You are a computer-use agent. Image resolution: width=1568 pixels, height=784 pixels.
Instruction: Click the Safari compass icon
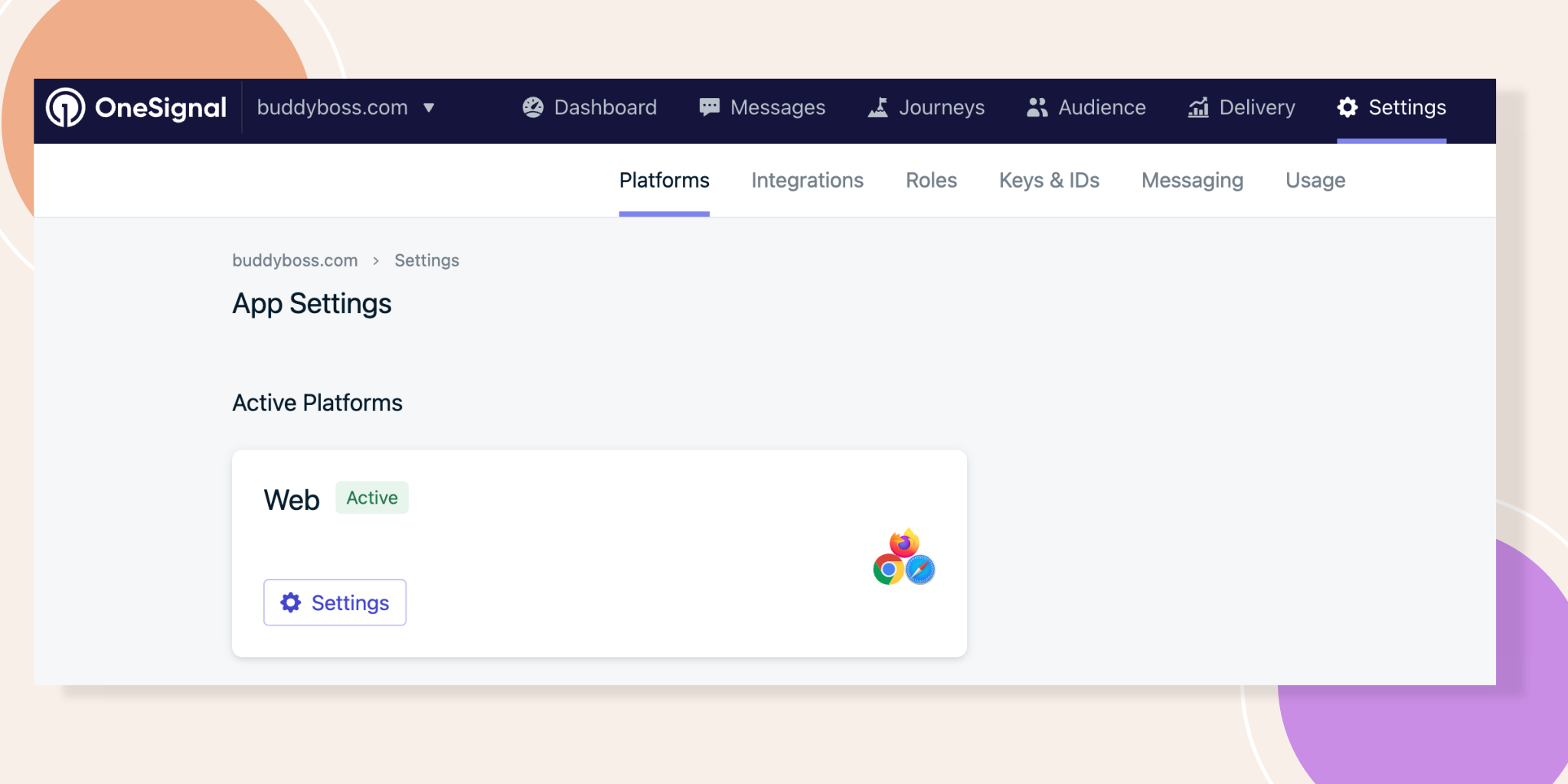tap(920, 570)
